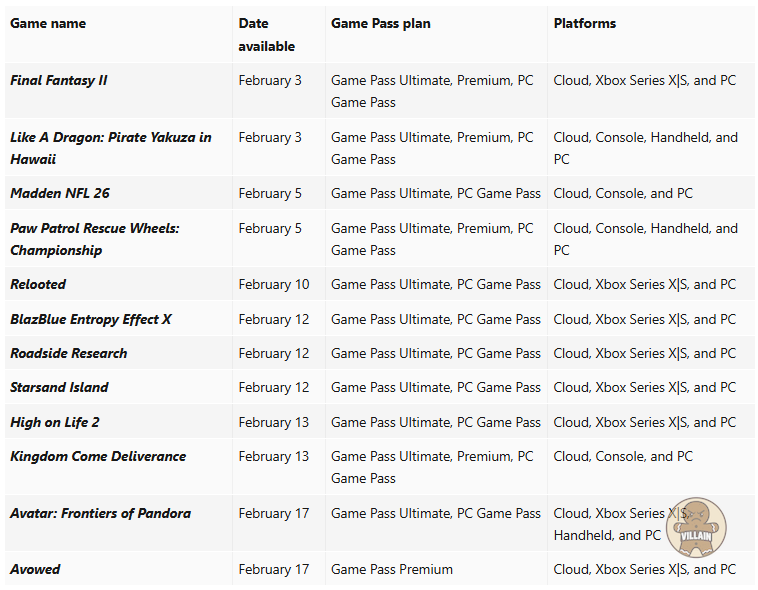
Task: Click the Game Pass Premium plan cell
Action: [x=391, y=569]
